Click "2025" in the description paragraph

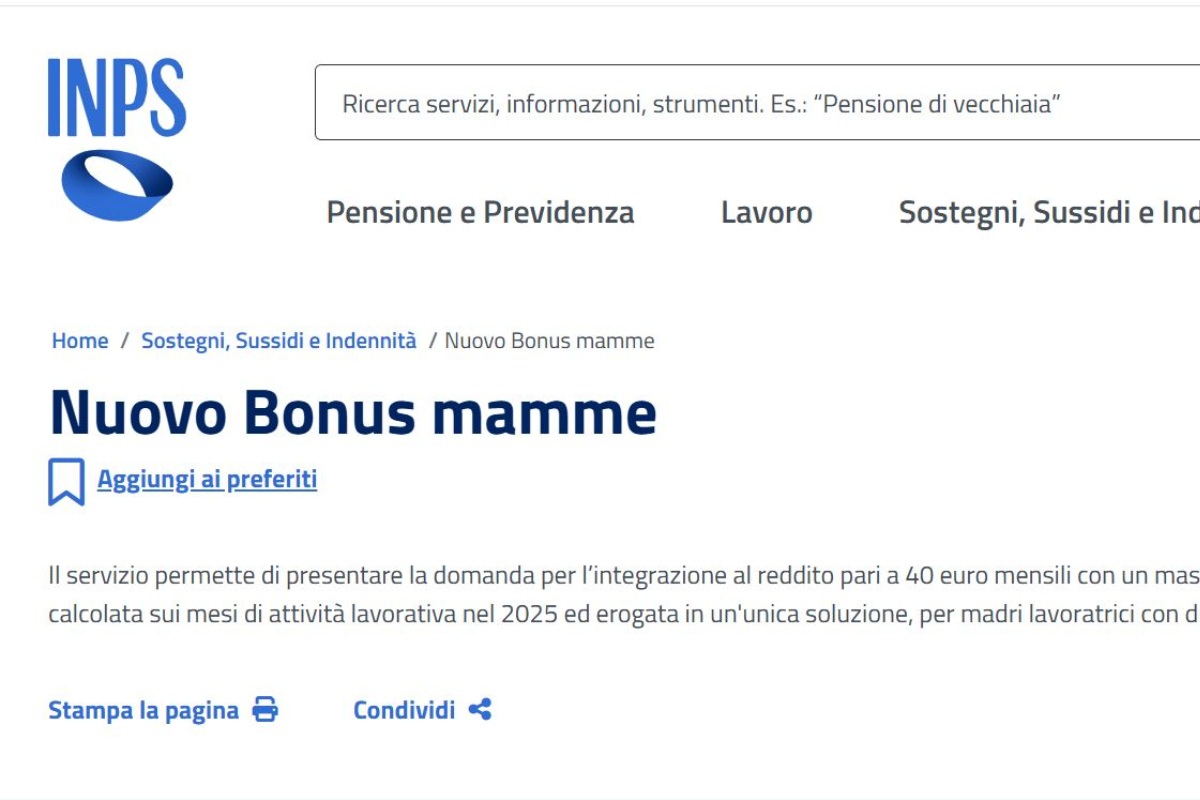(x=529, y=614)
